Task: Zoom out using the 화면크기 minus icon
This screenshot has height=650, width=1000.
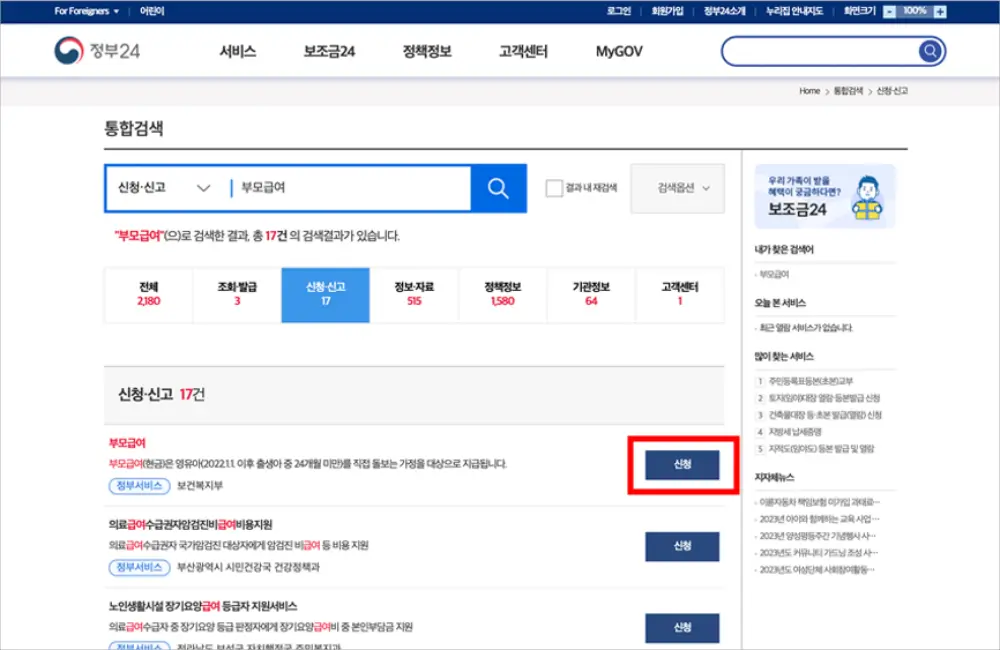Action: (x=889, y=12)
